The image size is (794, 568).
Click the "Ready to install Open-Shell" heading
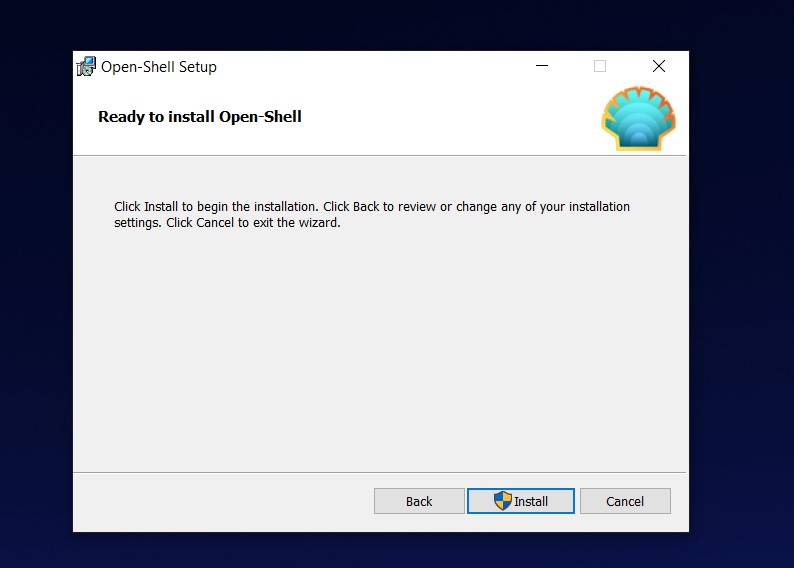coord(200,117)
